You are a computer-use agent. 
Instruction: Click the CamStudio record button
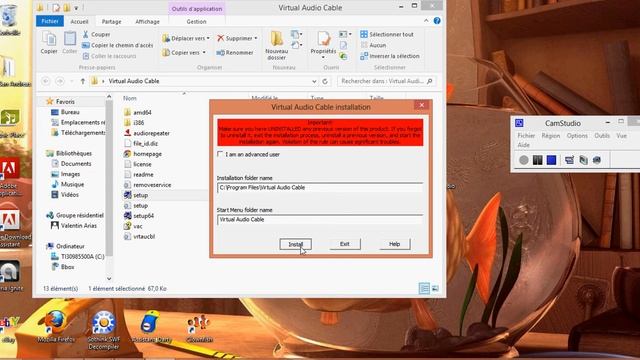click(524, 160)
